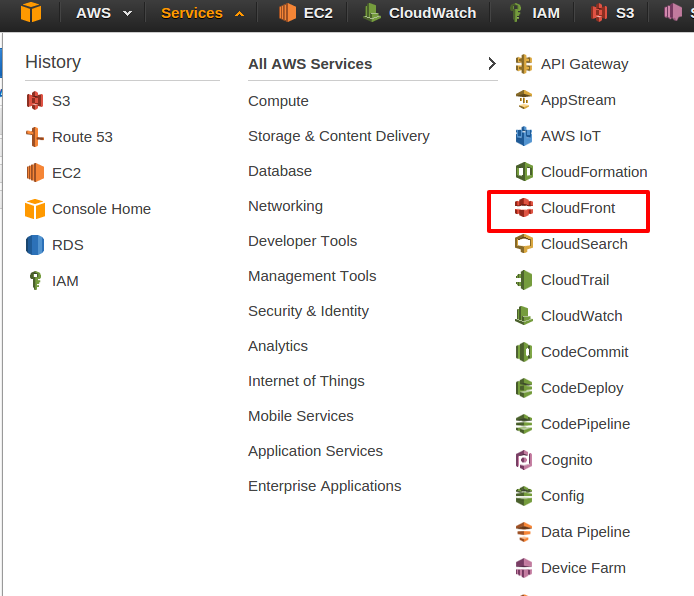Open the AppStream service link
This screenshot has height=596, width=694.
tap(578, 100)
